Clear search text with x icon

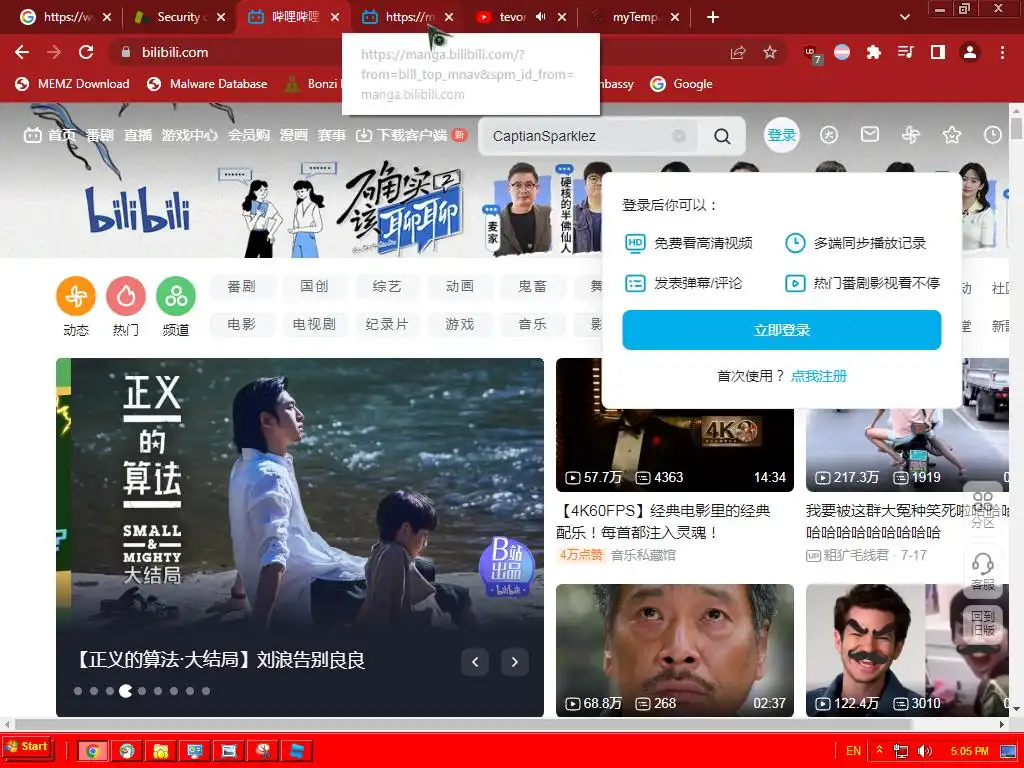(x=679, y=136)
